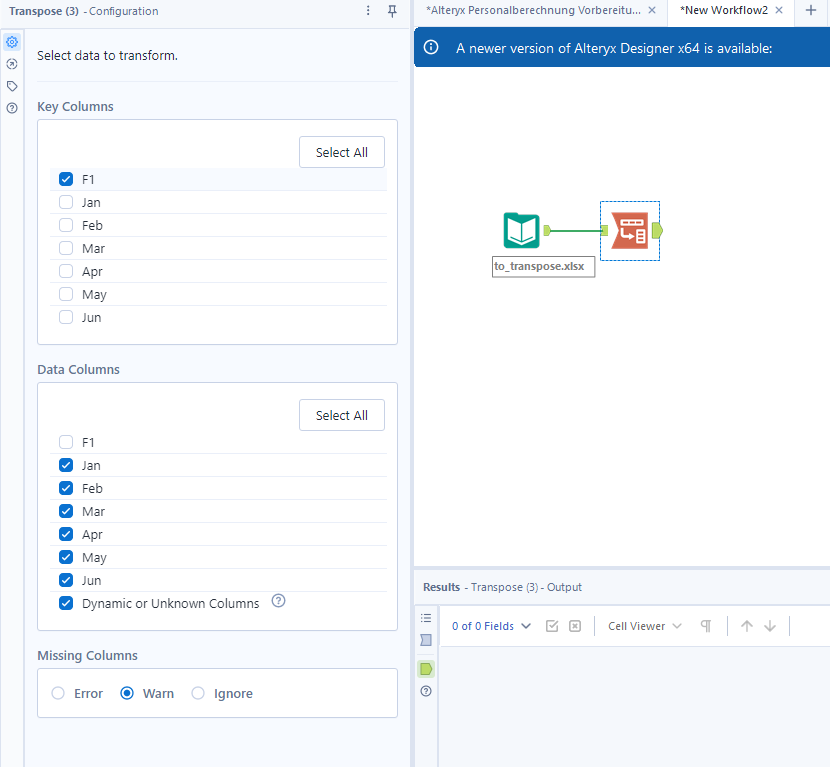Image resolution: width=830 pixels, height=767 pixels.
Task: Select the Transpose tool on canvas
Action: pyautogui.click(x=629, y=230)
